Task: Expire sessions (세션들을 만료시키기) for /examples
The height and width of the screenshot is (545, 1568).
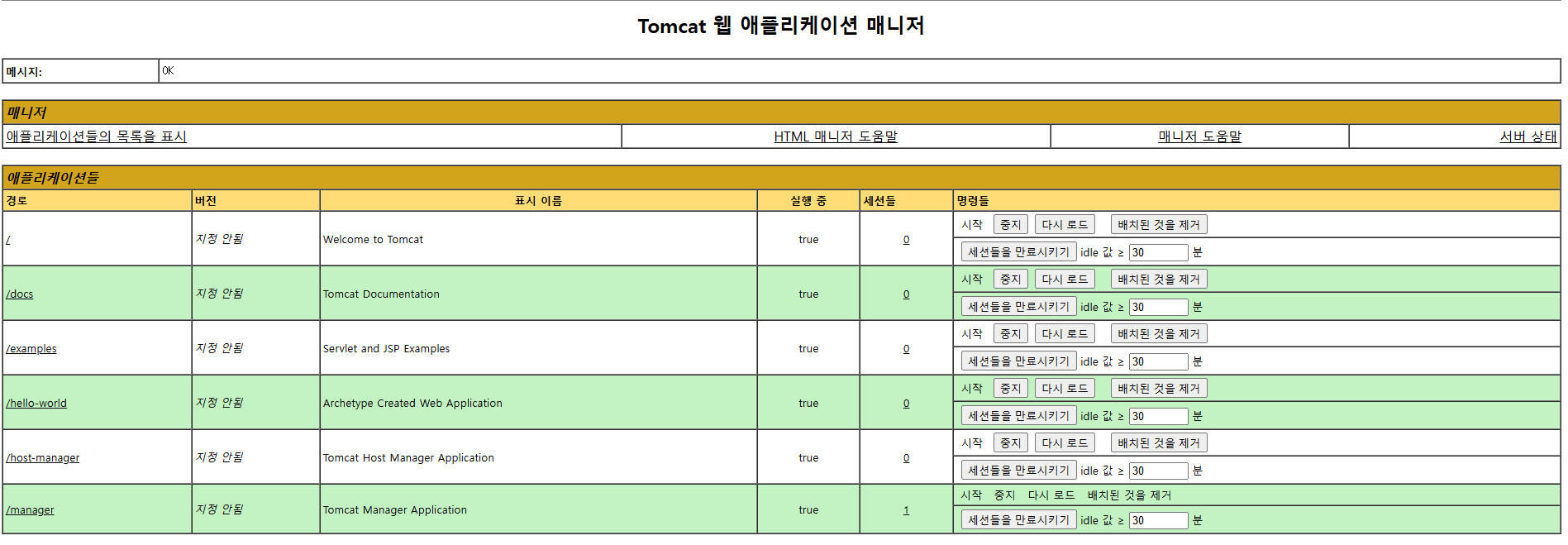Action: 1018,361
